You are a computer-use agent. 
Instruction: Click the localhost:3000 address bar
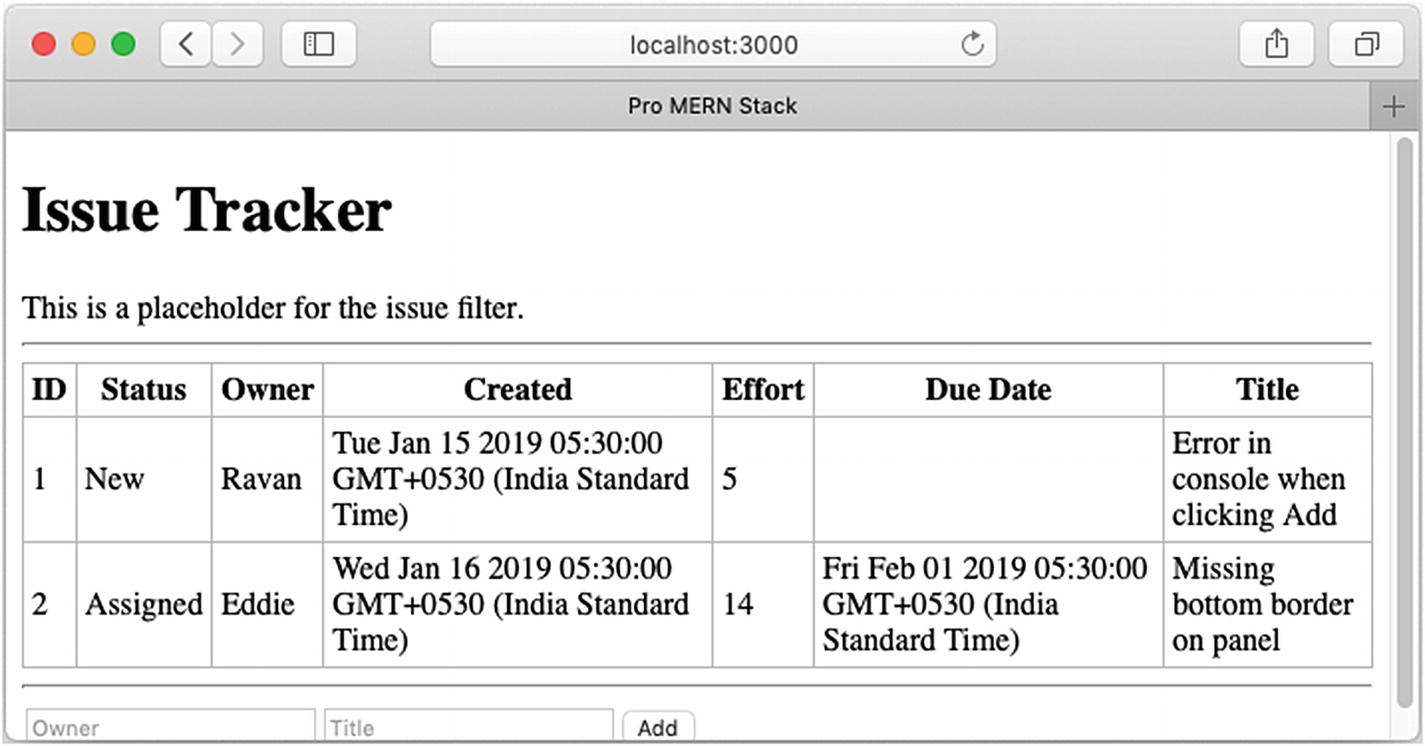[x=712, y=45]
